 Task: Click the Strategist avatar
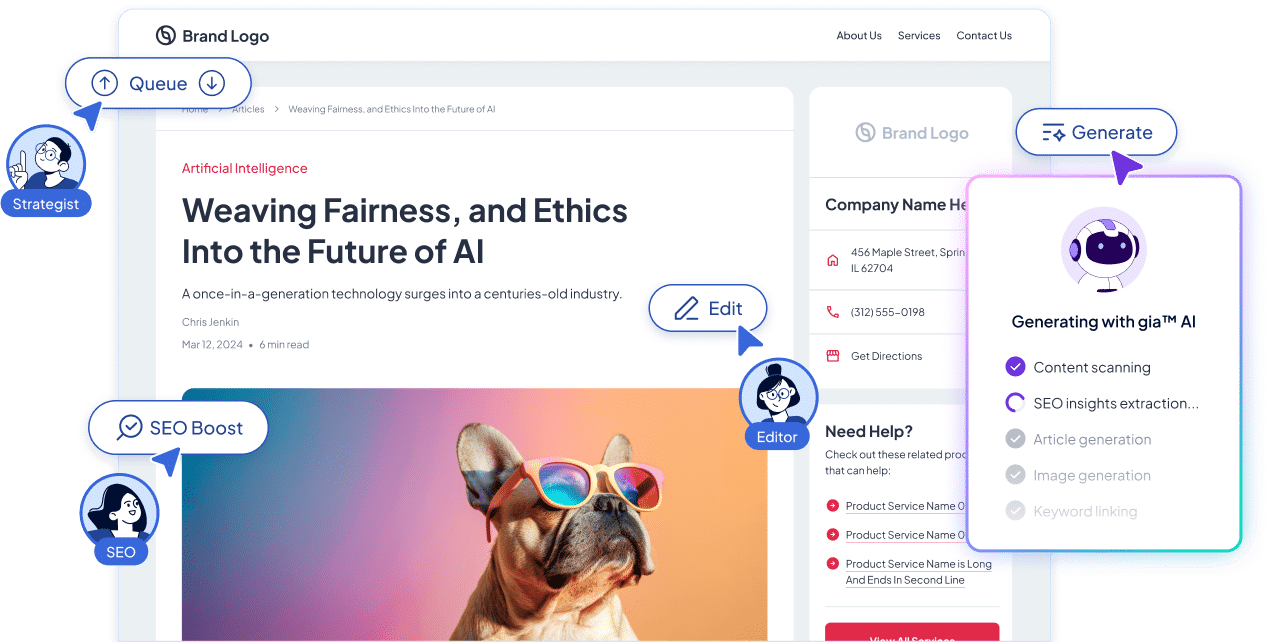46,160
